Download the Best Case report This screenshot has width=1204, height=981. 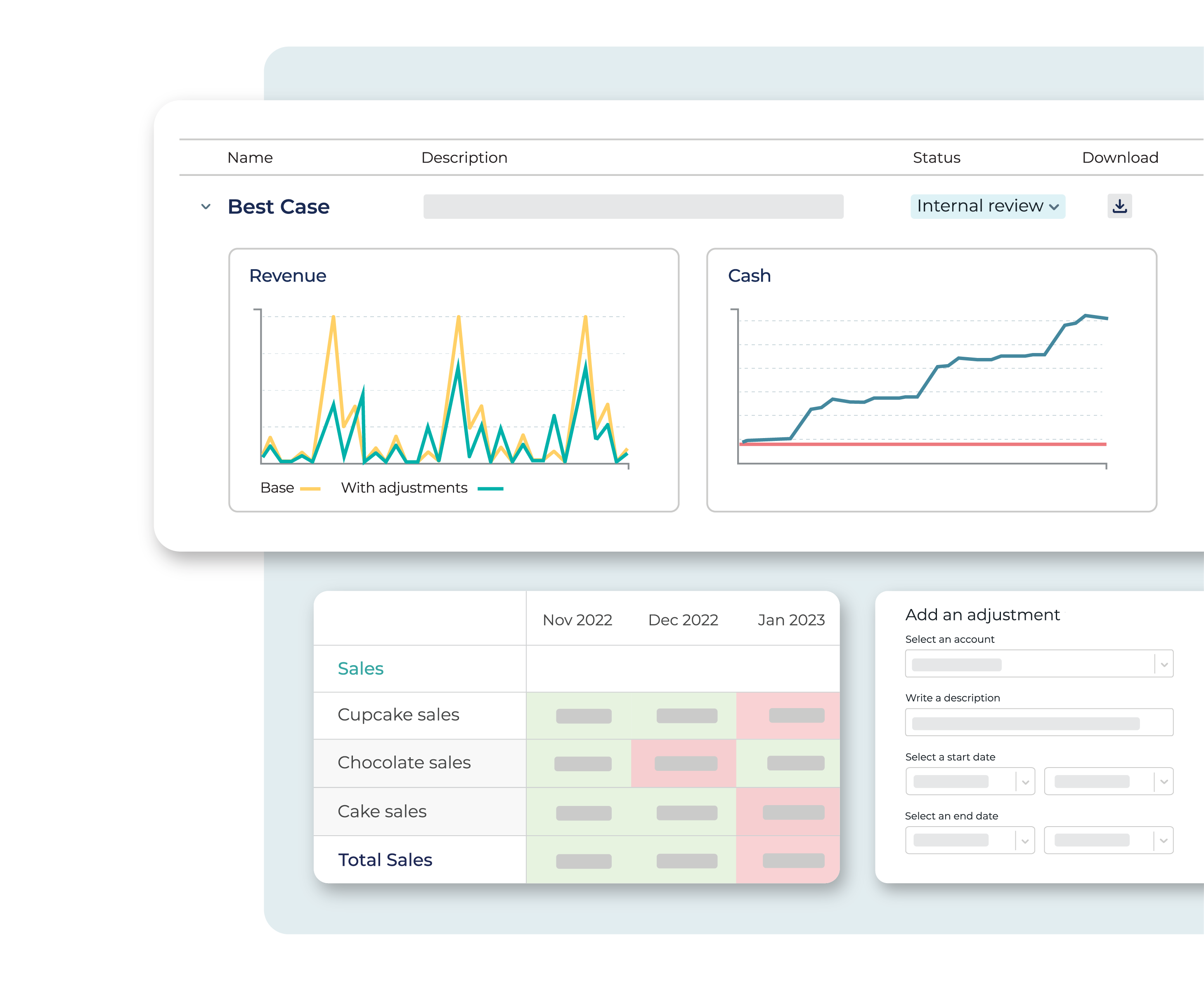1119,206
